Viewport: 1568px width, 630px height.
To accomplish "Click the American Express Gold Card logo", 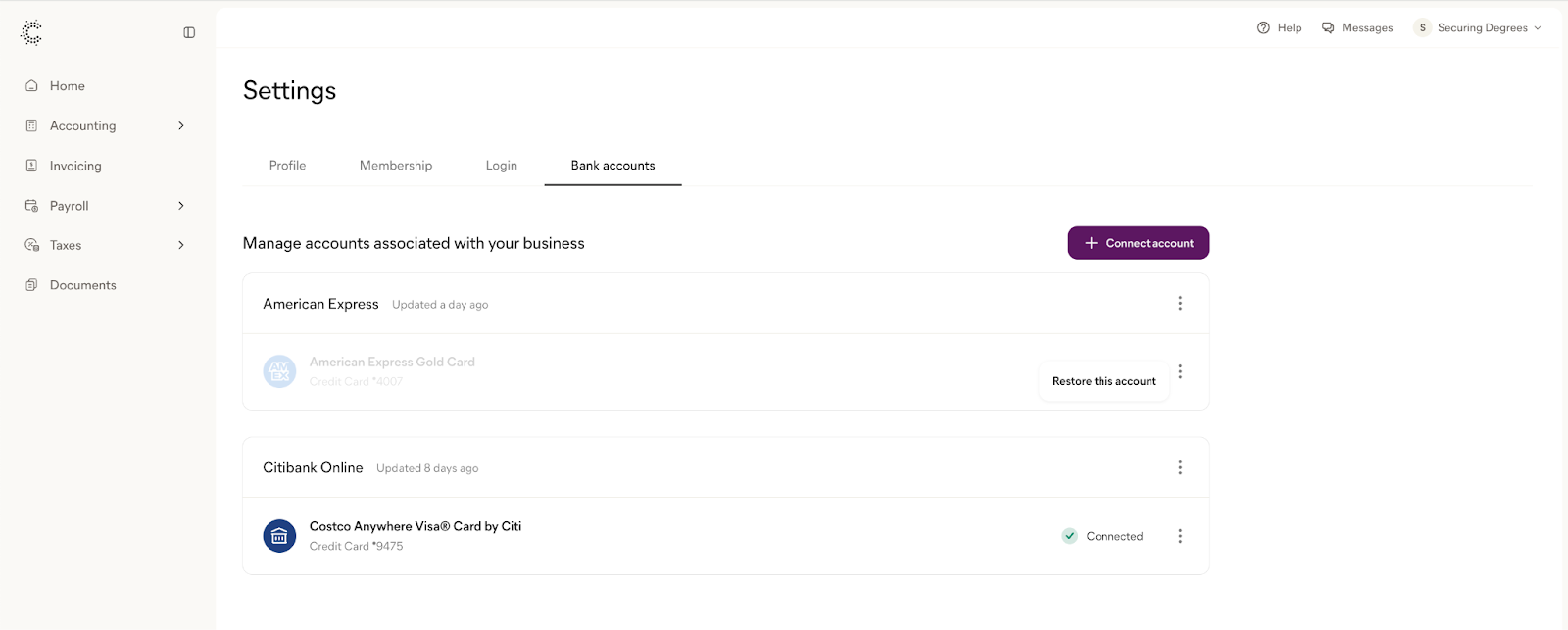I will point(279,371).
